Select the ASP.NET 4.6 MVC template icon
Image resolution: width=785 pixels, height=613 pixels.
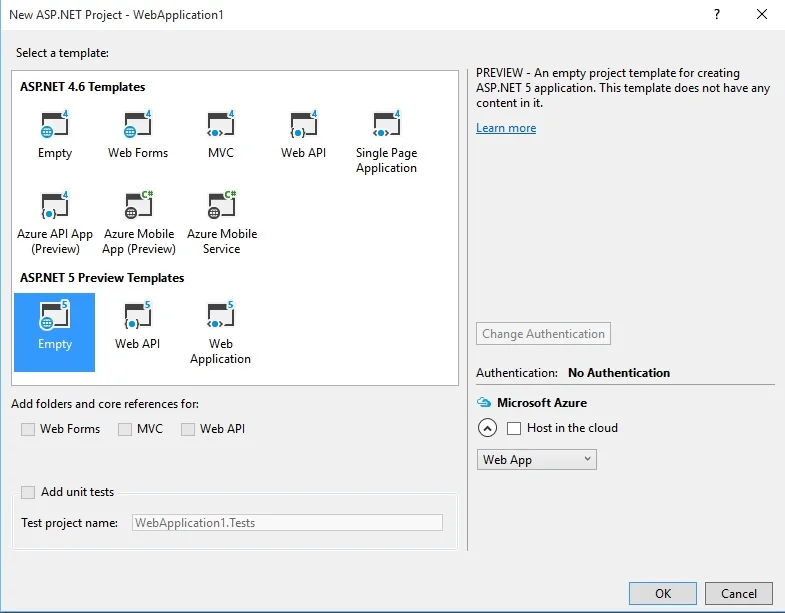pyautogui.click(x=221, y=124)
